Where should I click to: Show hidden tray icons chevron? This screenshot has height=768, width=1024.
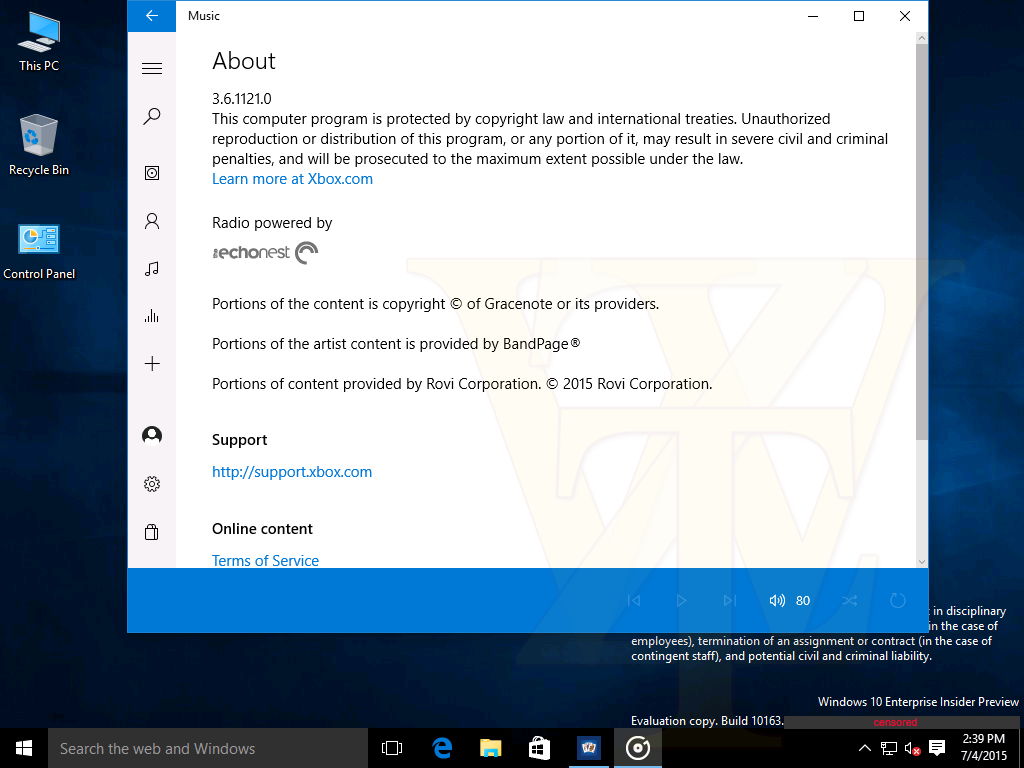(x=864, y=748)
